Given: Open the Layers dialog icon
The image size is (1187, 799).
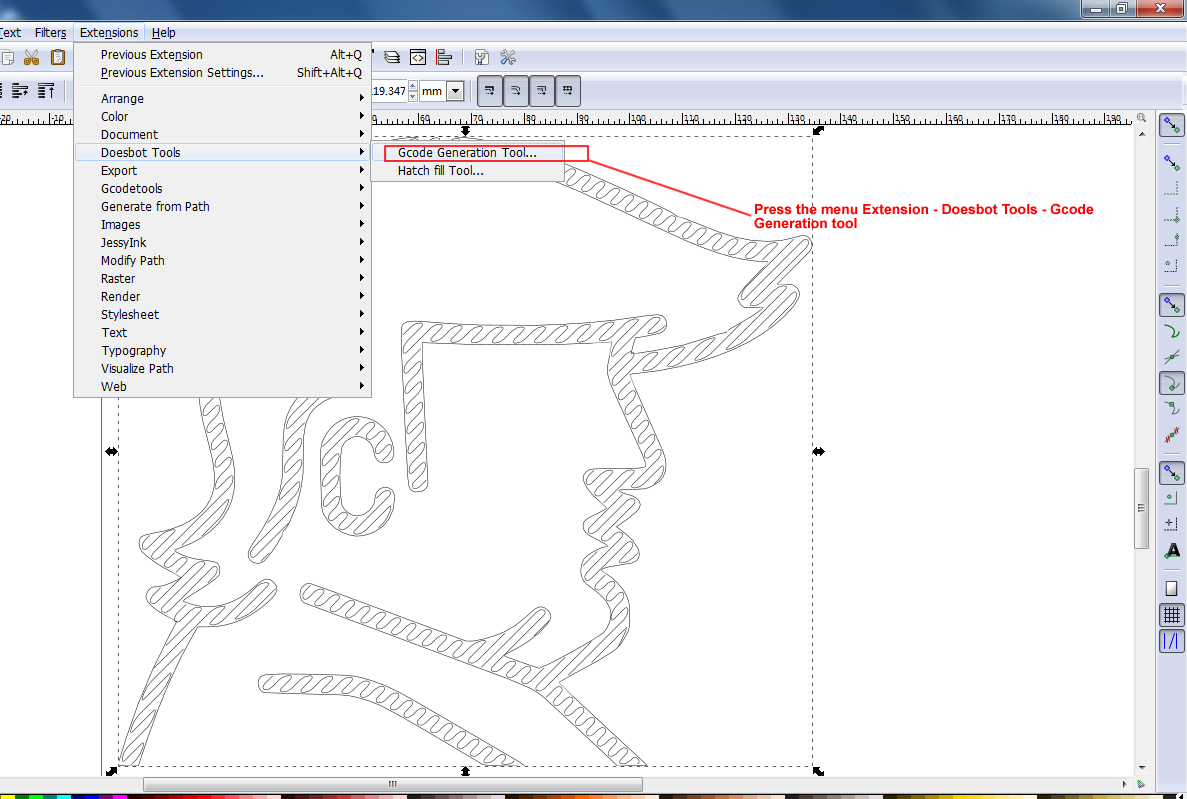Looking at the screenshot, I should coord(392,58).
